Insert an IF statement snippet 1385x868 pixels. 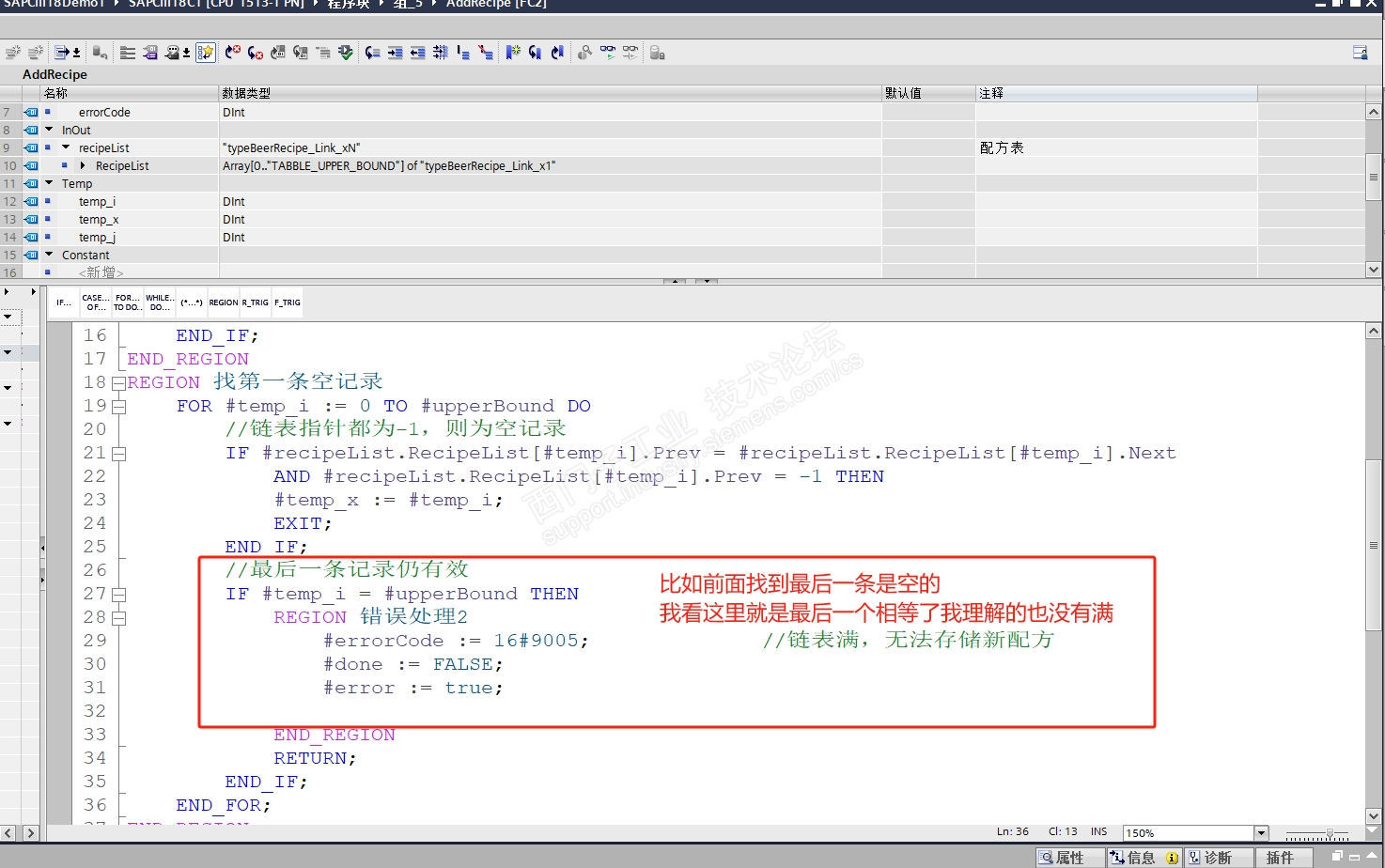tap(64, 302)
